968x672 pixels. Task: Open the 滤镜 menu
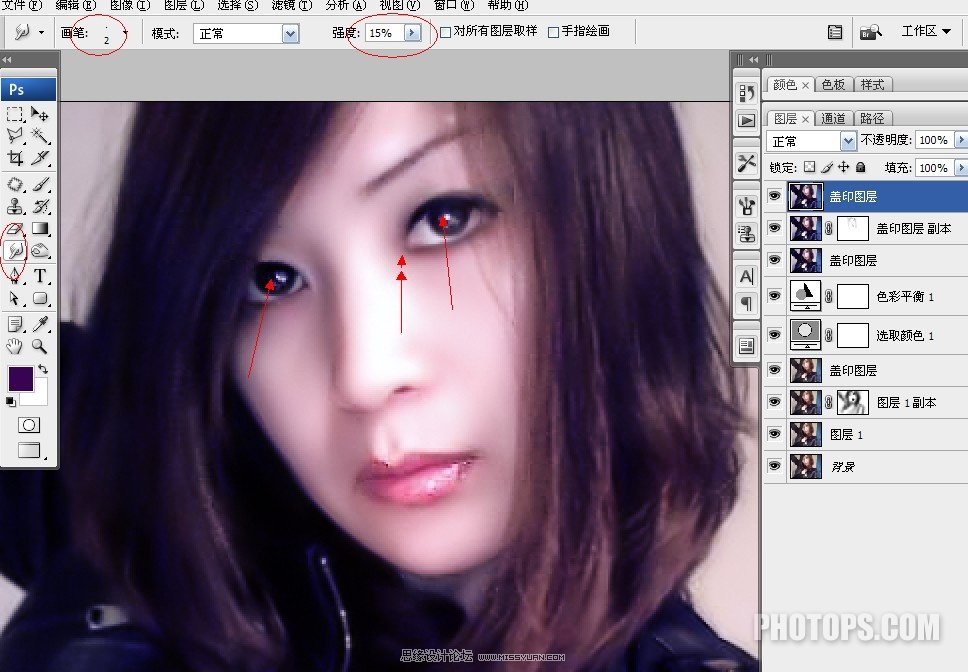pyautogui.click(x=292, y=5)
